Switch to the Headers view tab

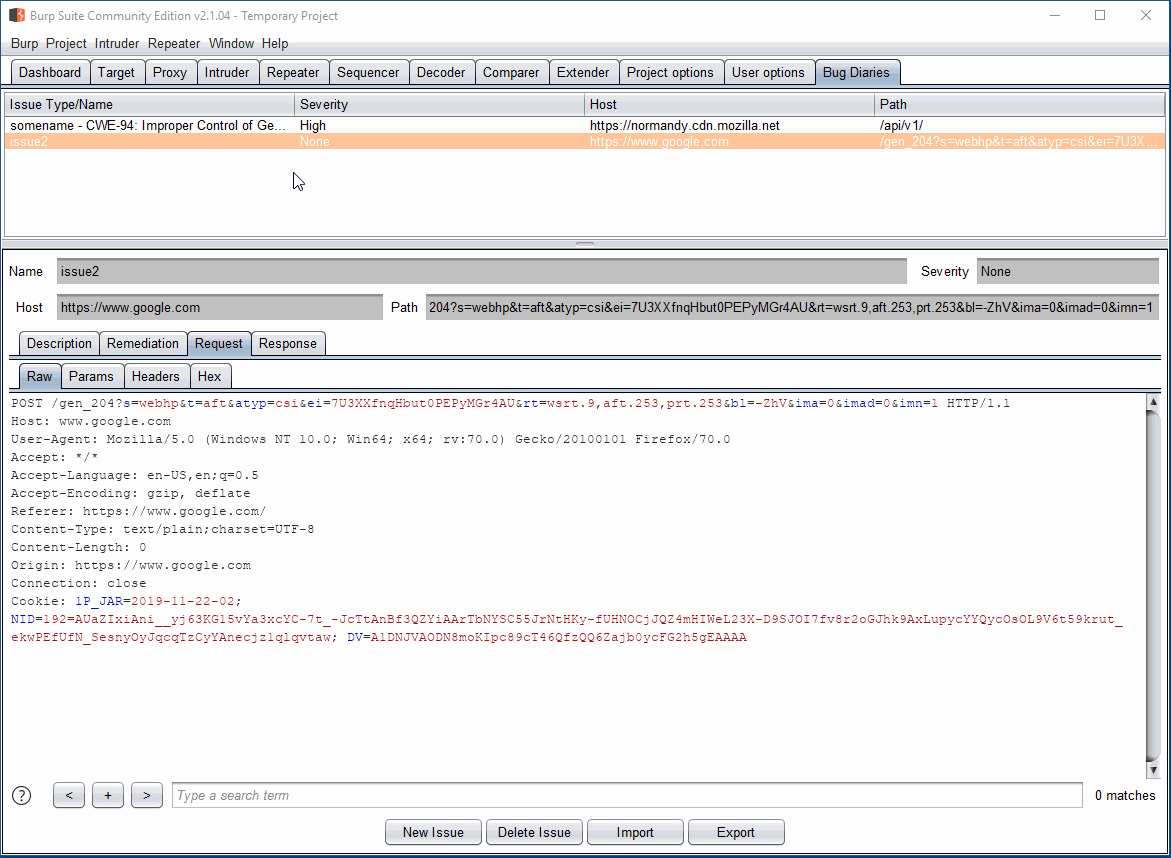155,376
